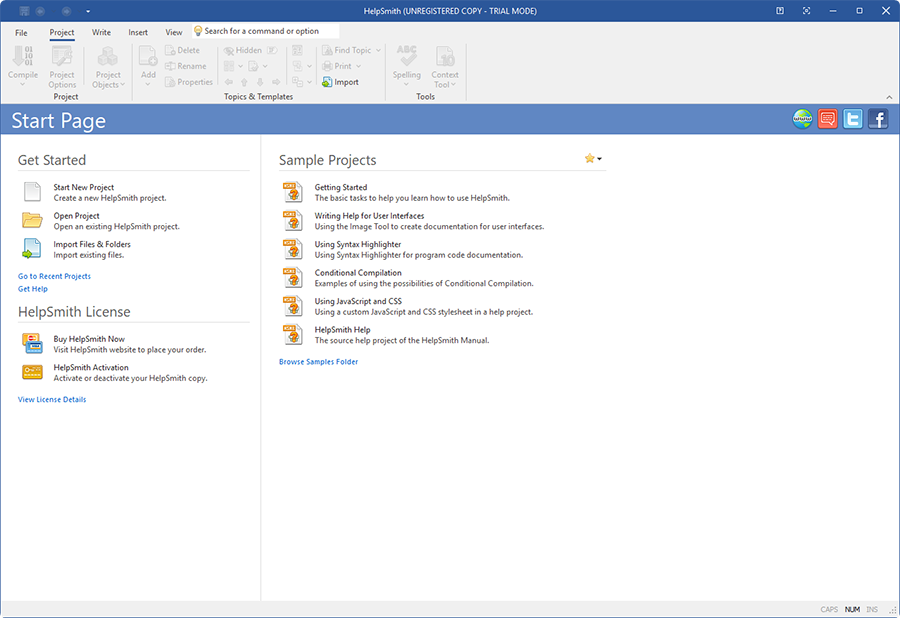Viewport: 900px width, 618px height.
Task: Switch to the Insert ribbon tab
Action: click(138, 33)
